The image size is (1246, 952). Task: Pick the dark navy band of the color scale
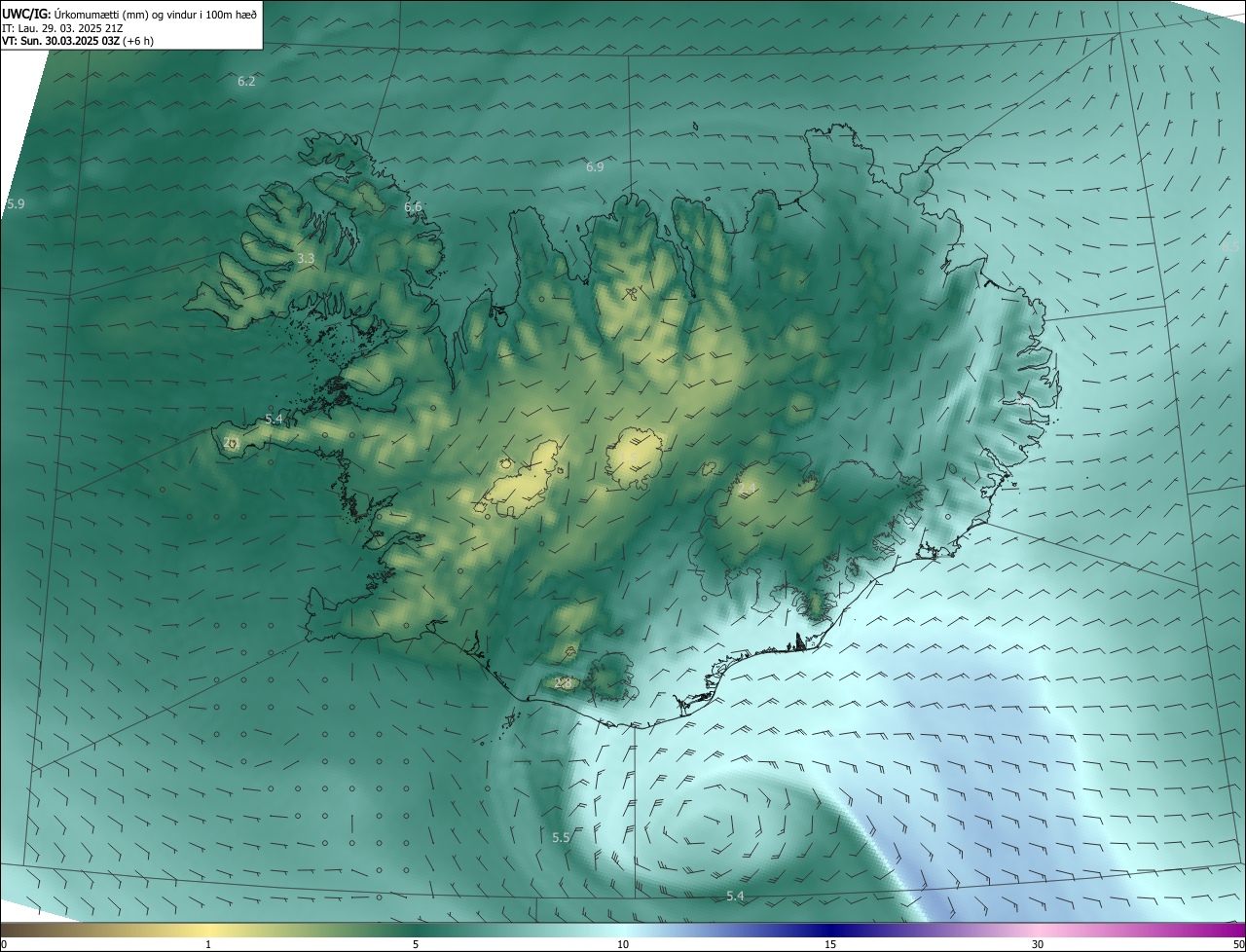(x=830, y=930)
